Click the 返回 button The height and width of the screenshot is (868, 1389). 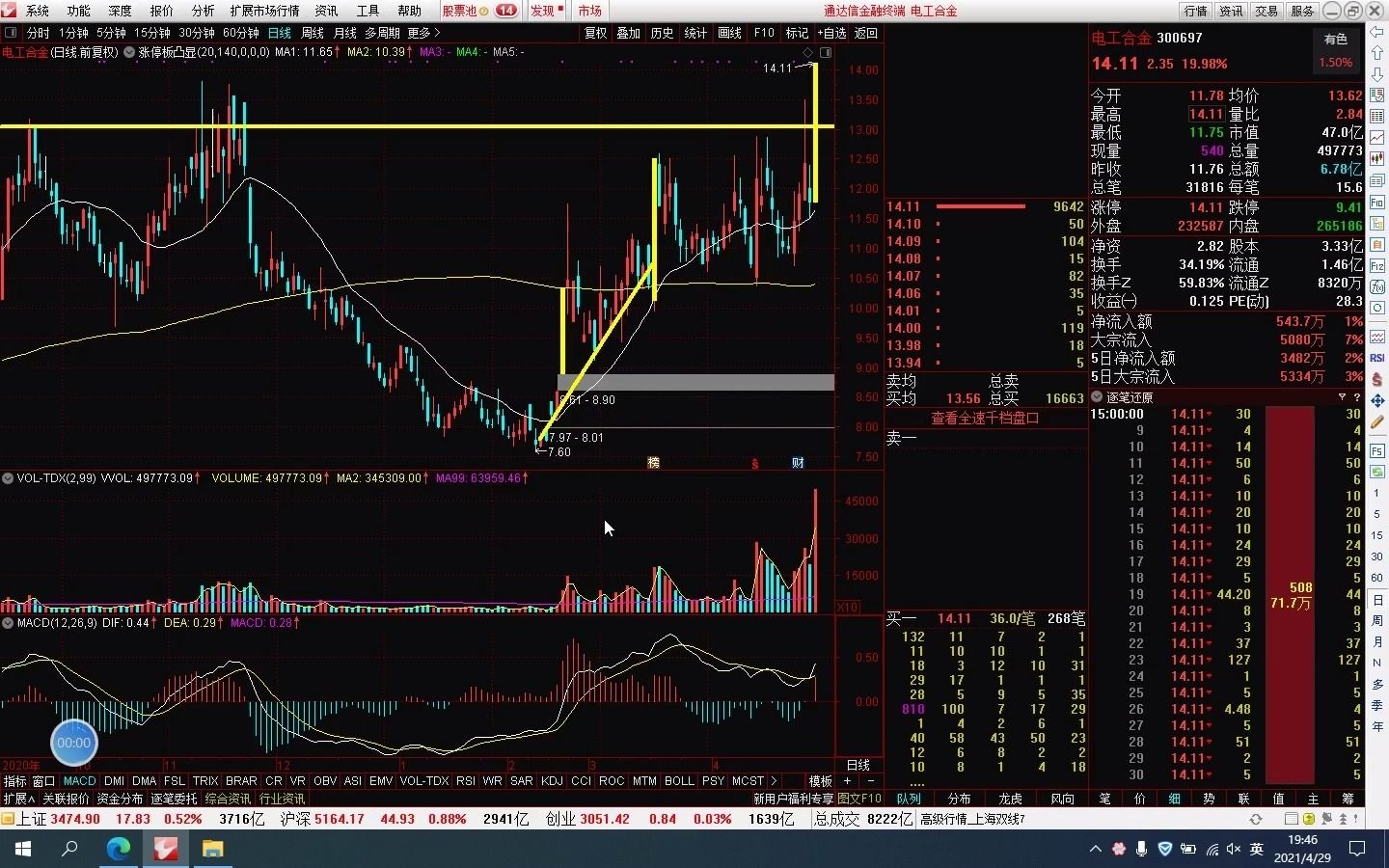866,33
